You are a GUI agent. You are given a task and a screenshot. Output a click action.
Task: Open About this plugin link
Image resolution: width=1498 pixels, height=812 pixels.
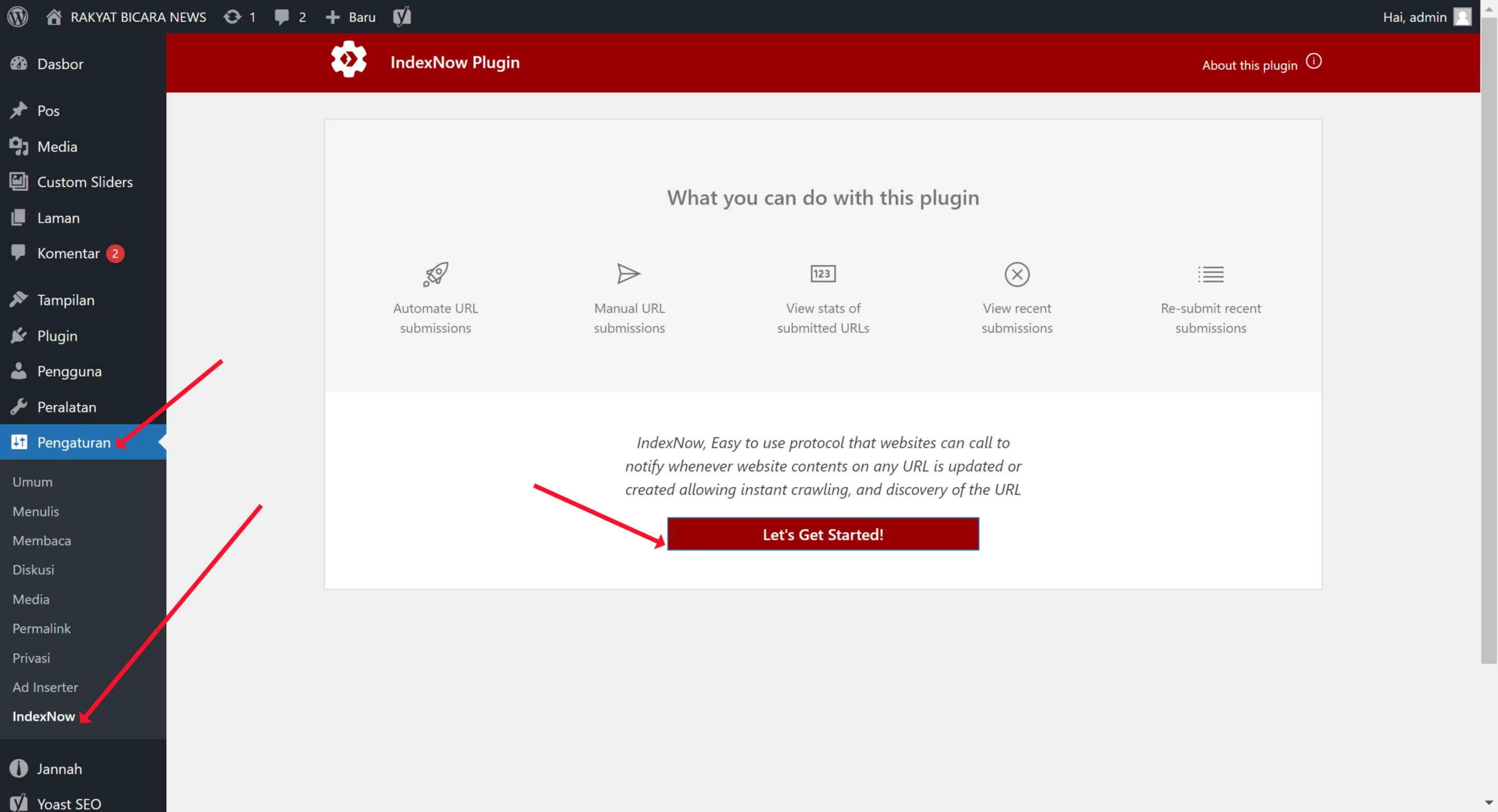pyautogui.click(x=1250, y=65)
